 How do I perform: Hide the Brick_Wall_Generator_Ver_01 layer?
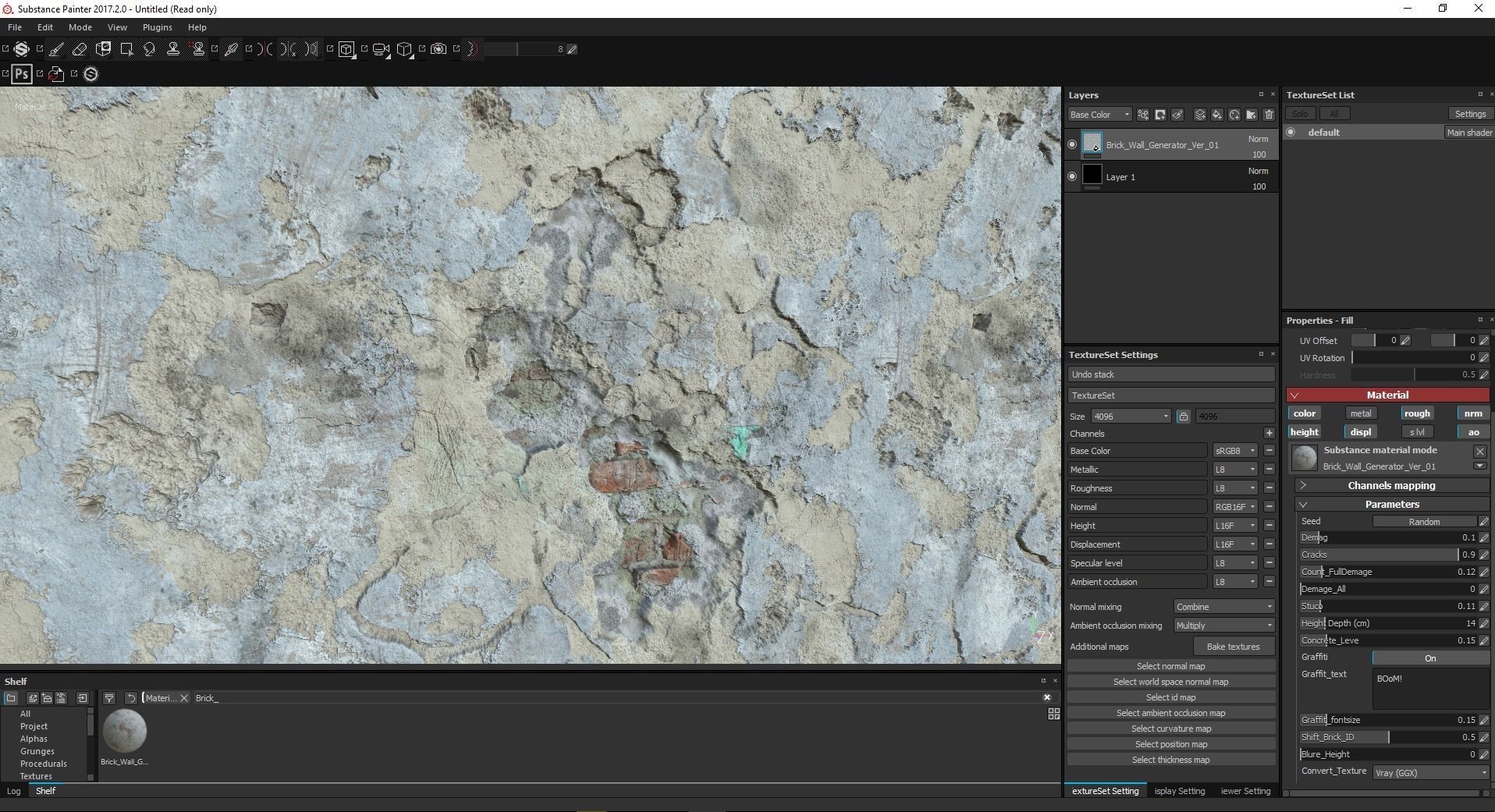pyautogui.click(x=1072, y=144)
